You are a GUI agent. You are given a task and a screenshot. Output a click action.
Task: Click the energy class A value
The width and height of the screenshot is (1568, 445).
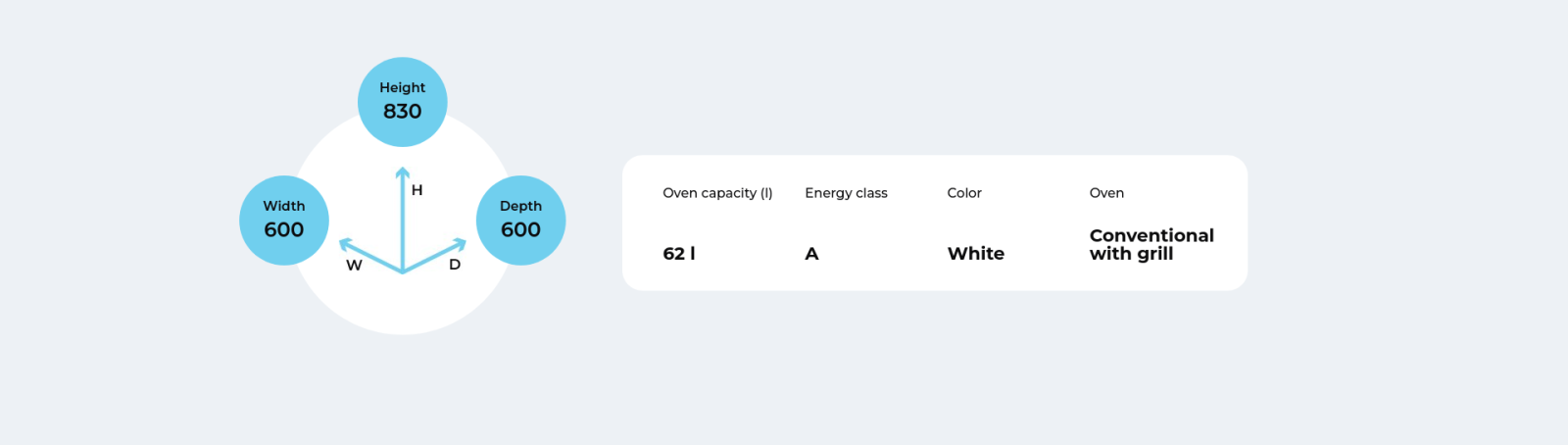[811, 254]
